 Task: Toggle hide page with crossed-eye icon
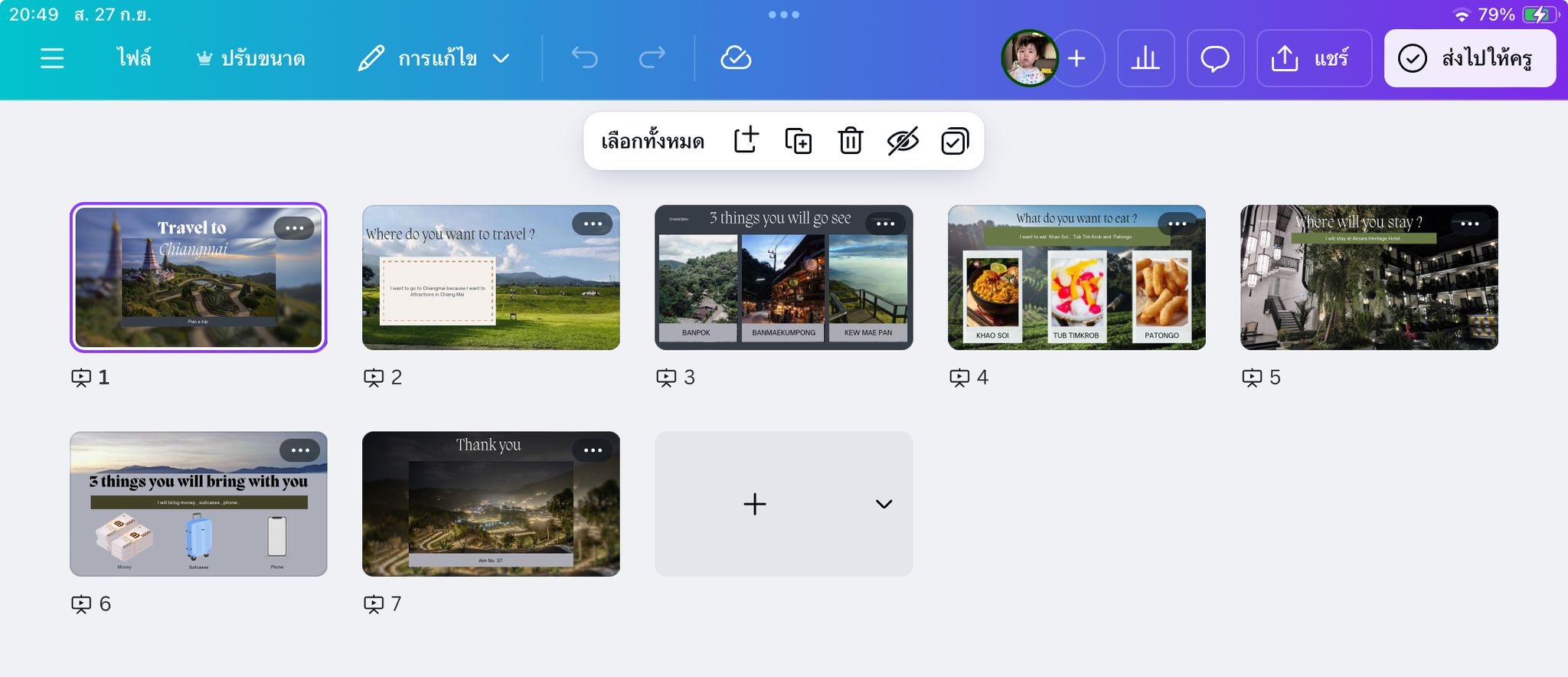(903, 141)
